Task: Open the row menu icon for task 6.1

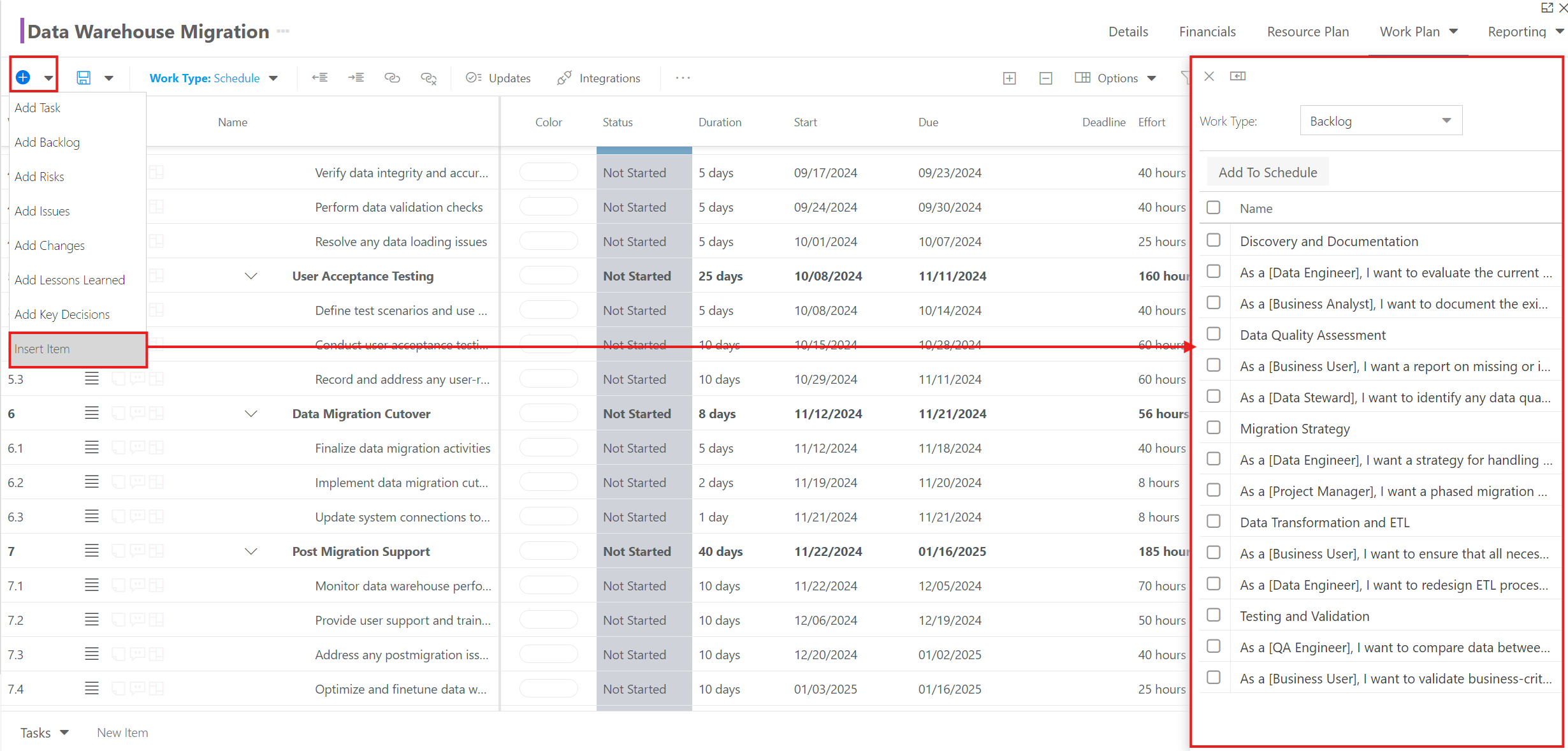Action: coord(92,448)
